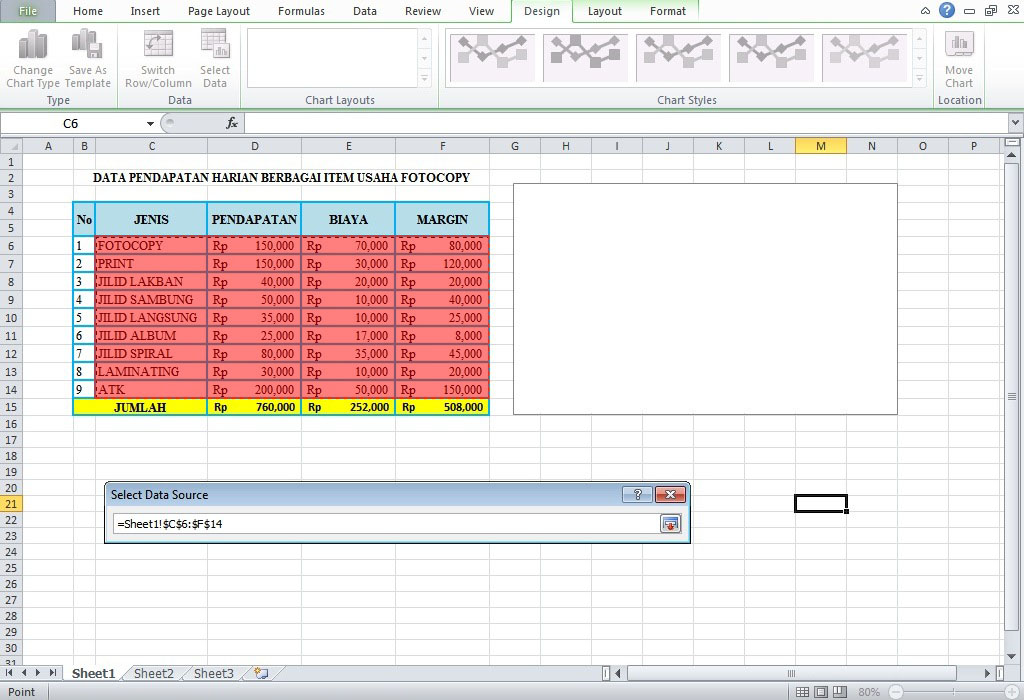Switch to the Insert tab
Viewport: 1024px width, 700px height.
point(145,11)
